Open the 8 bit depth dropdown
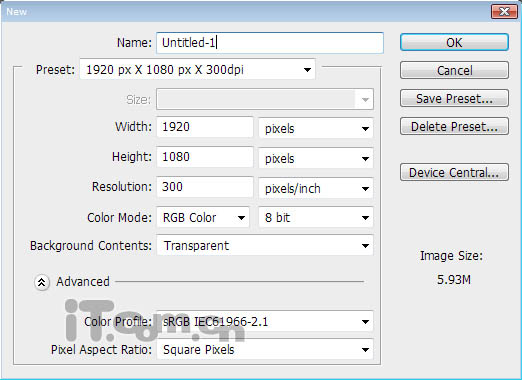The image size is (522, 380). (x=316, y=218)
